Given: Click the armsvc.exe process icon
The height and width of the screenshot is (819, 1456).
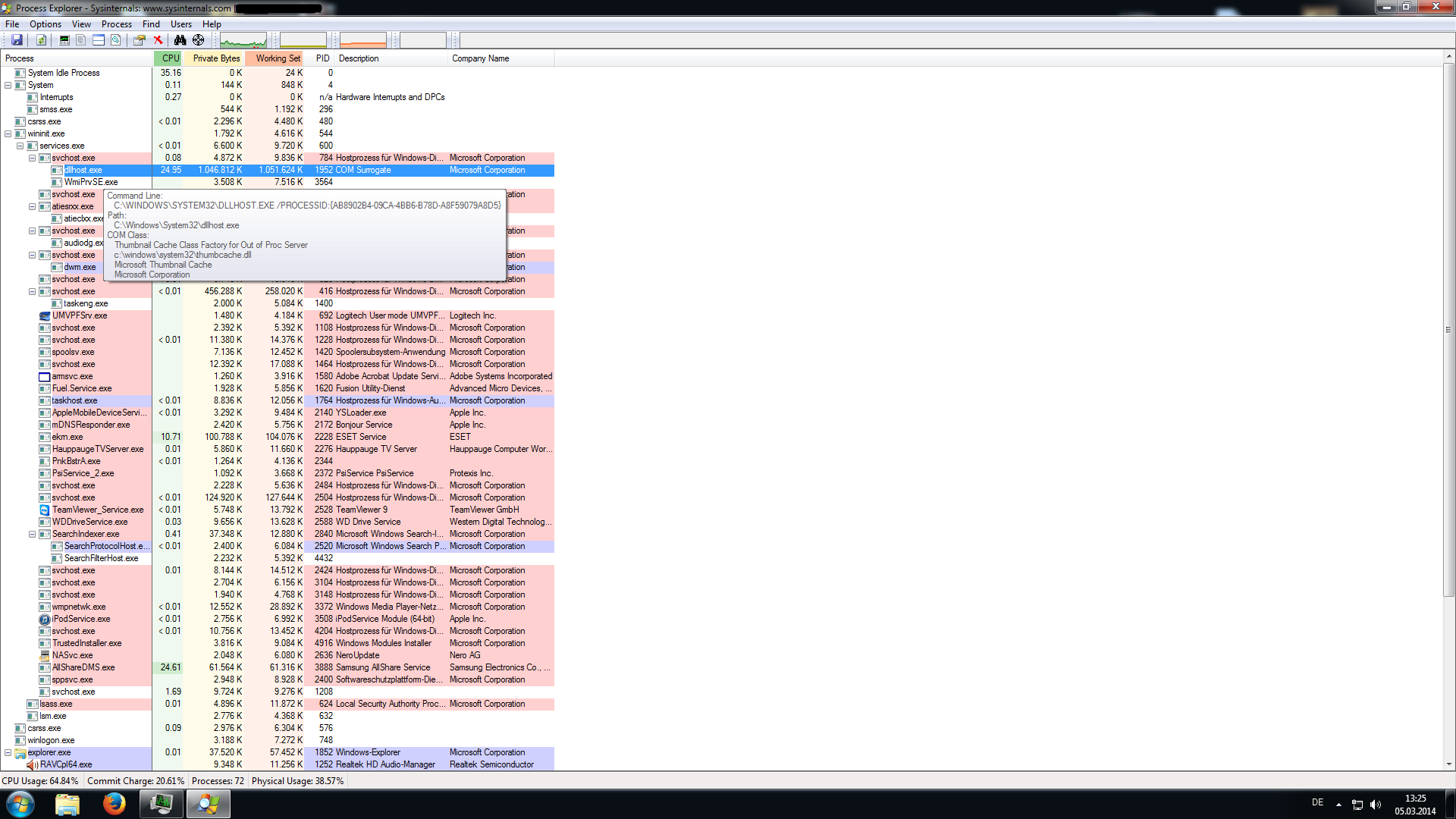Looking at the screenshot, I should pos(45,376).
